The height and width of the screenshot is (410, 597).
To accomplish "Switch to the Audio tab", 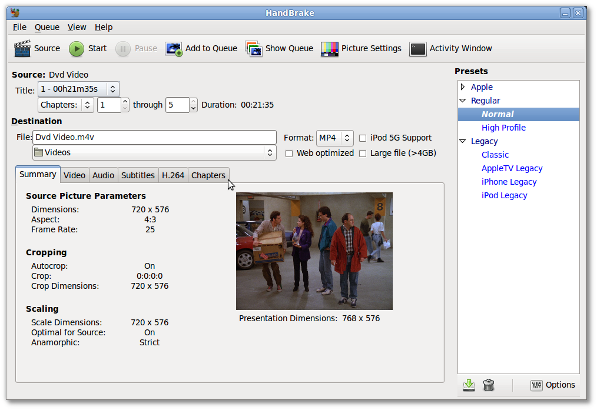I will [103, 175].
